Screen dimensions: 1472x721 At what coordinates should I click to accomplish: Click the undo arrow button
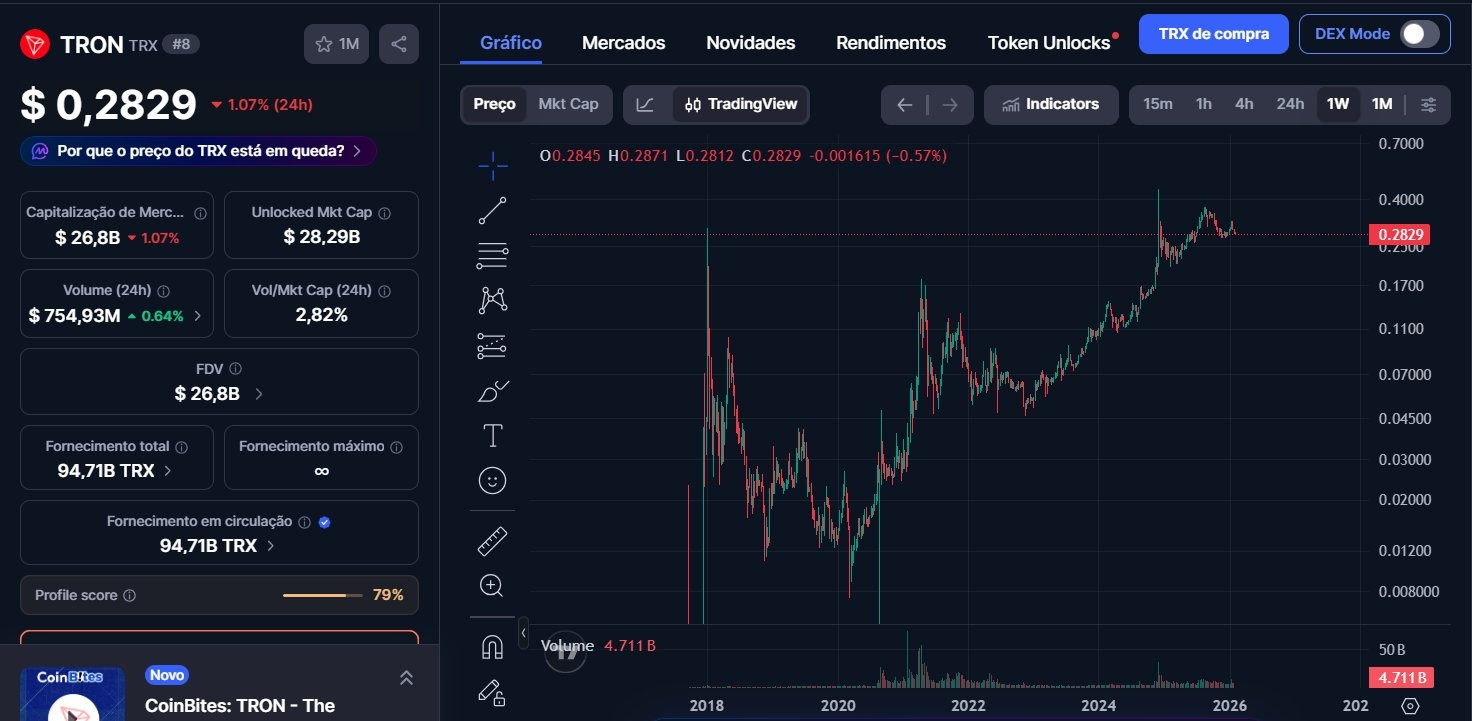click(905, 104)
